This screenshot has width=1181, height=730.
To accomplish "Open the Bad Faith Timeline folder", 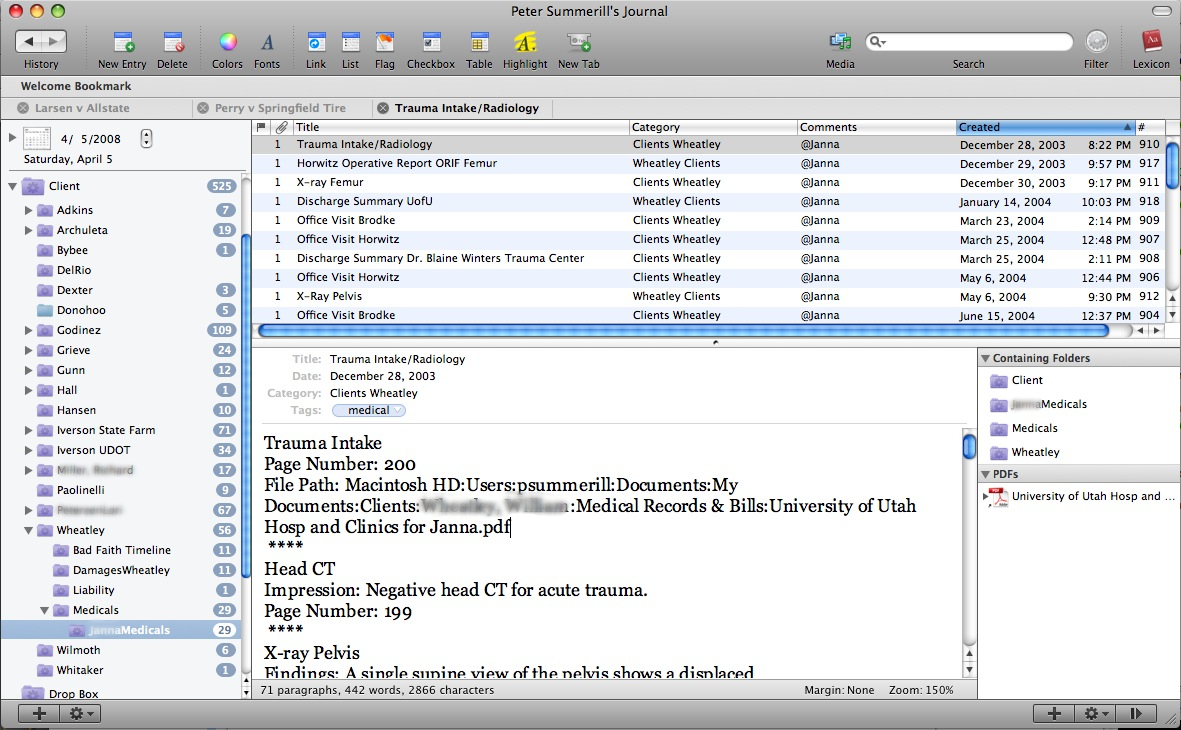I will (x=121, y=551).
